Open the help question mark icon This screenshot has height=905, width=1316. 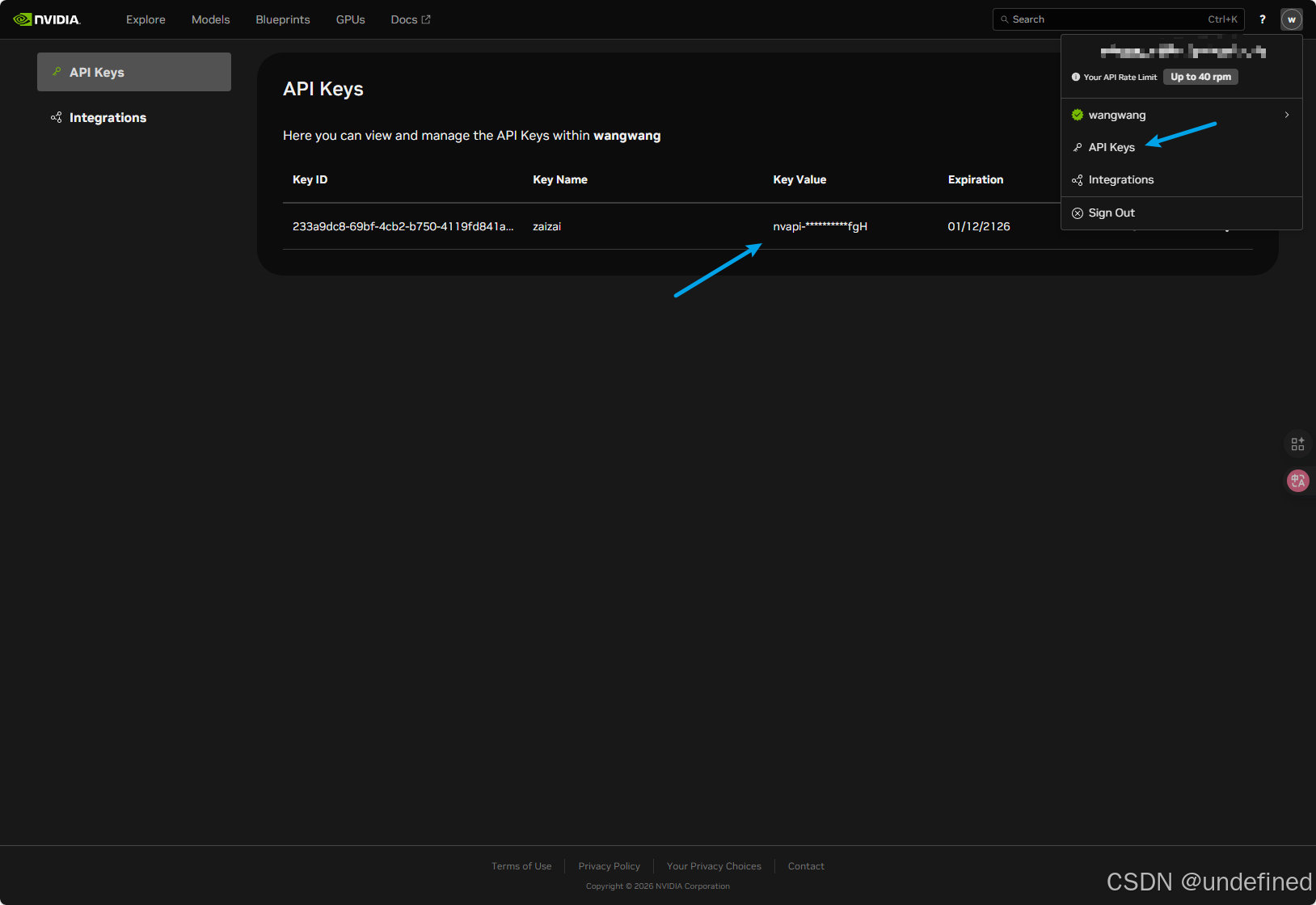pos(1263,19)
